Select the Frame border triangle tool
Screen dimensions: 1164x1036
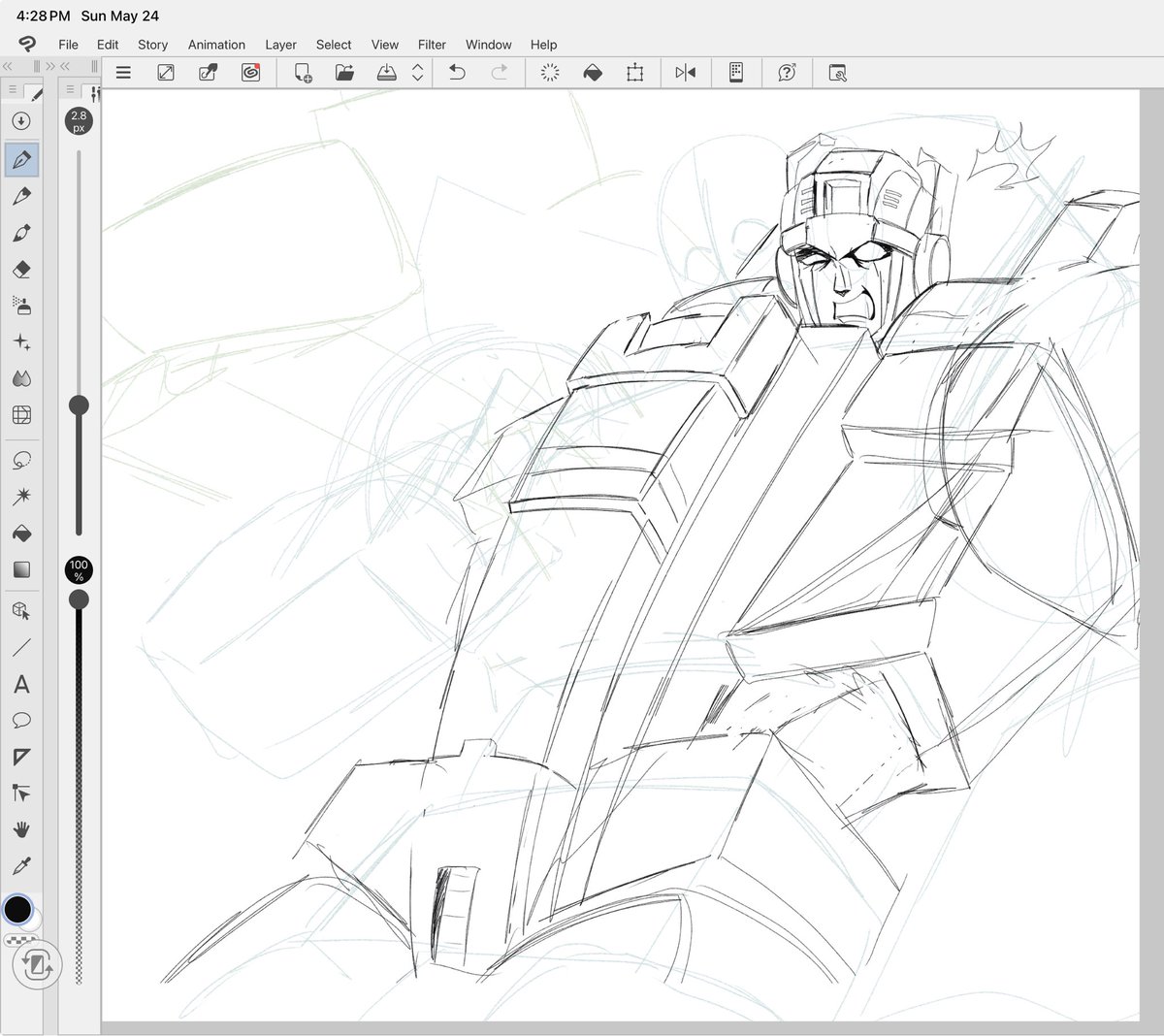point(21,757)
